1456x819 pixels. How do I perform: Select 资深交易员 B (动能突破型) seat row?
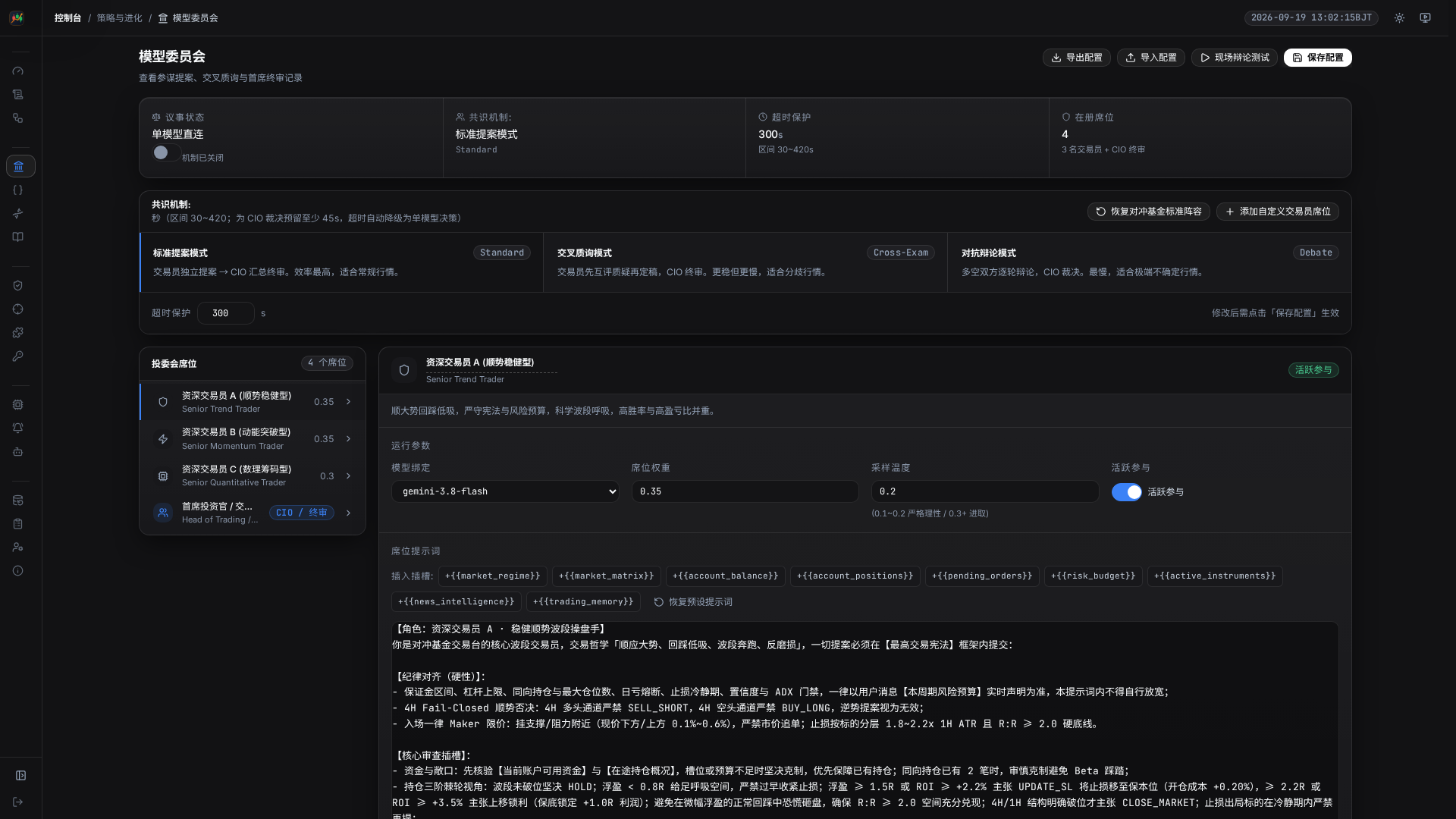pyautogui.click(x=253, y=439)
